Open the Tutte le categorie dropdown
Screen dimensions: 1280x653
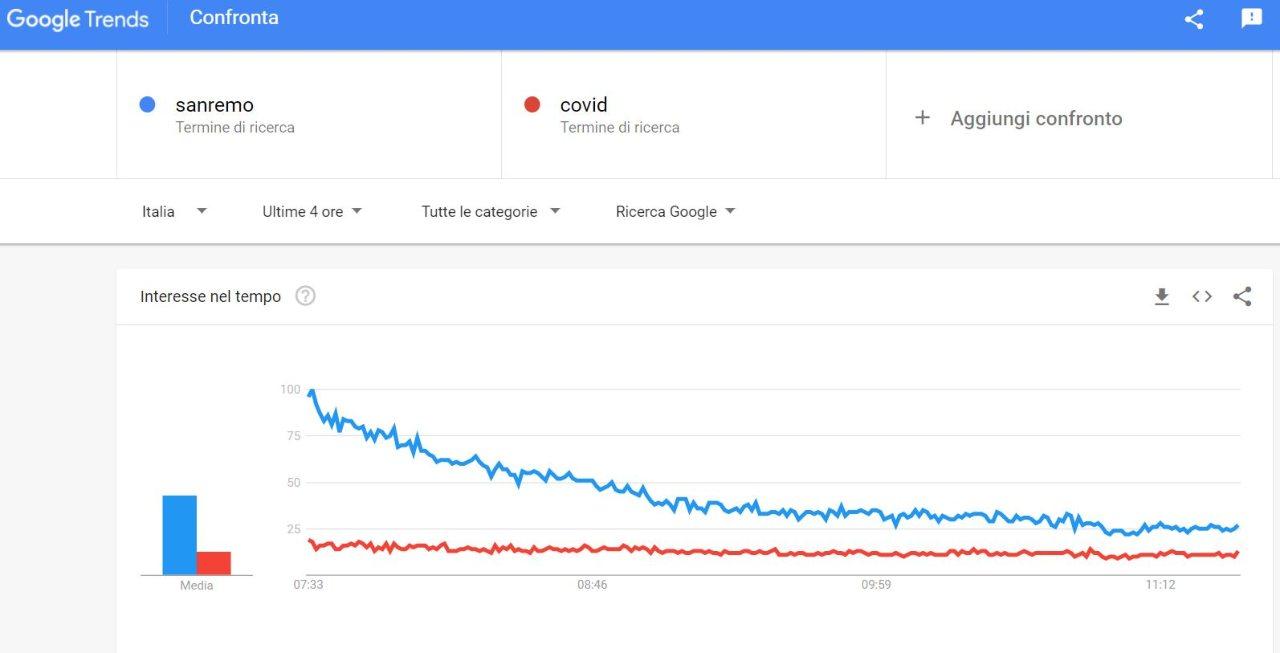pos(490,211)
